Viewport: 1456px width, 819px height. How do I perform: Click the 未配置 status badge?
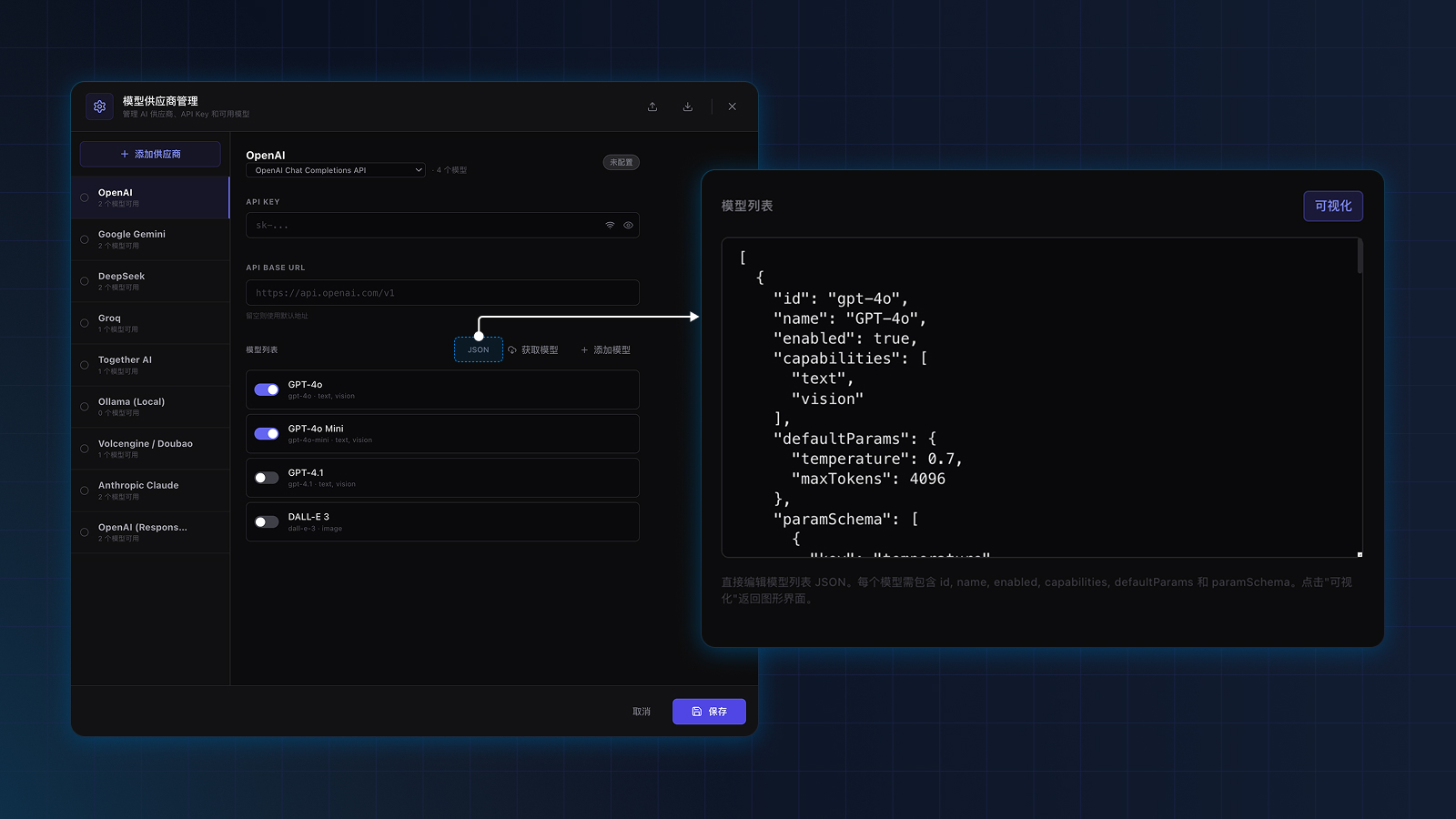622,162
